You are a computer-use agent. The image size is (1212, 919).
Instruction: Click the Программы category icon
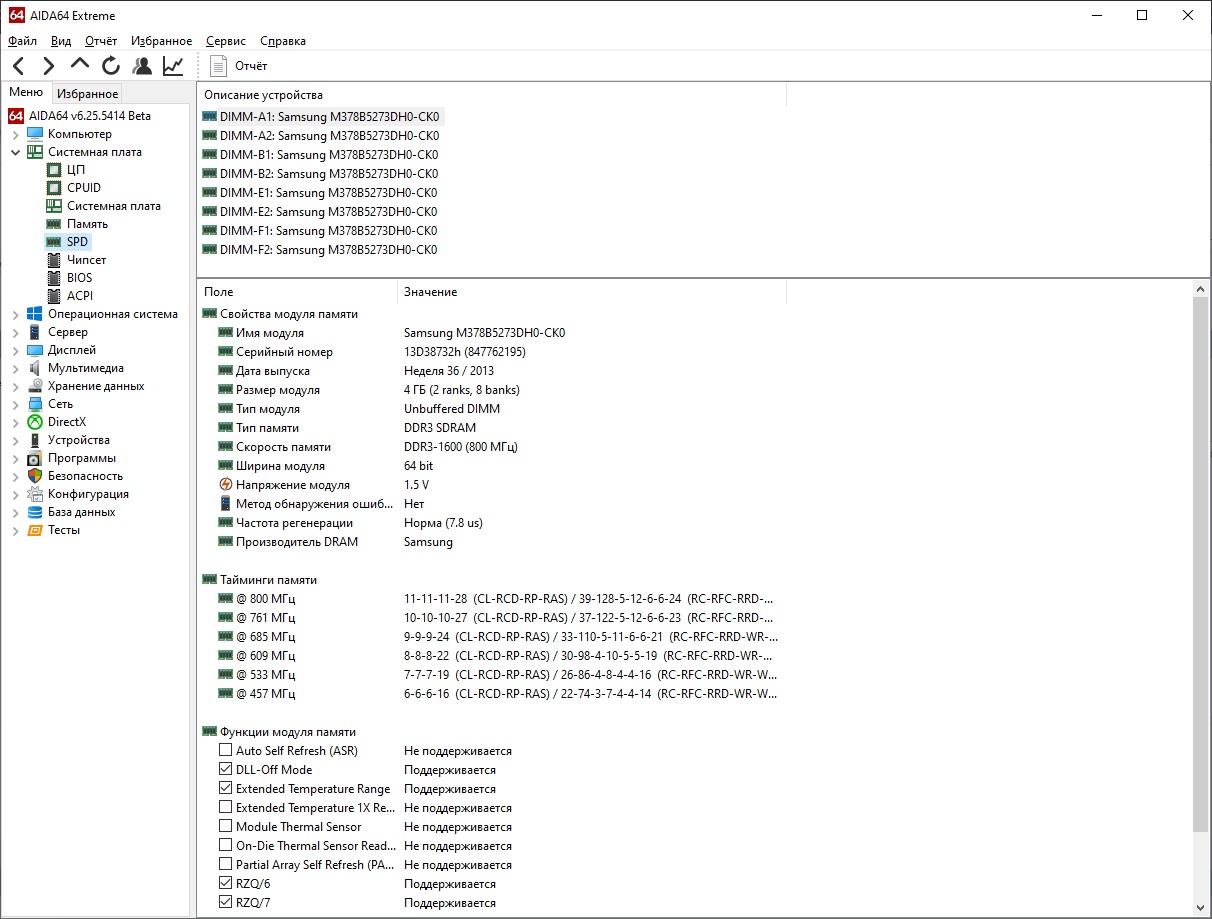click(35, 458)
